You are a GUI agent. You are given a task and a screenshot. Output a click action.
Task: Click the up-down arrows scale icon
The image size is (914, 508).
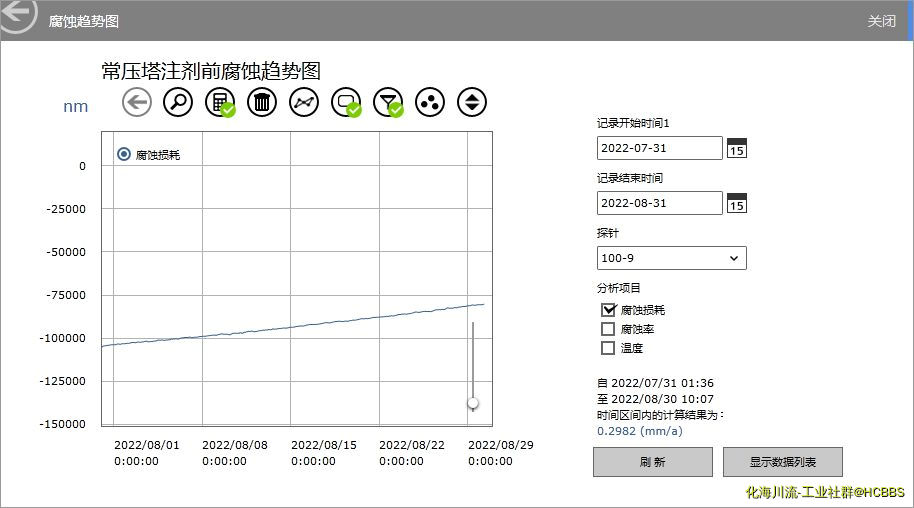[x=472, y=102]
